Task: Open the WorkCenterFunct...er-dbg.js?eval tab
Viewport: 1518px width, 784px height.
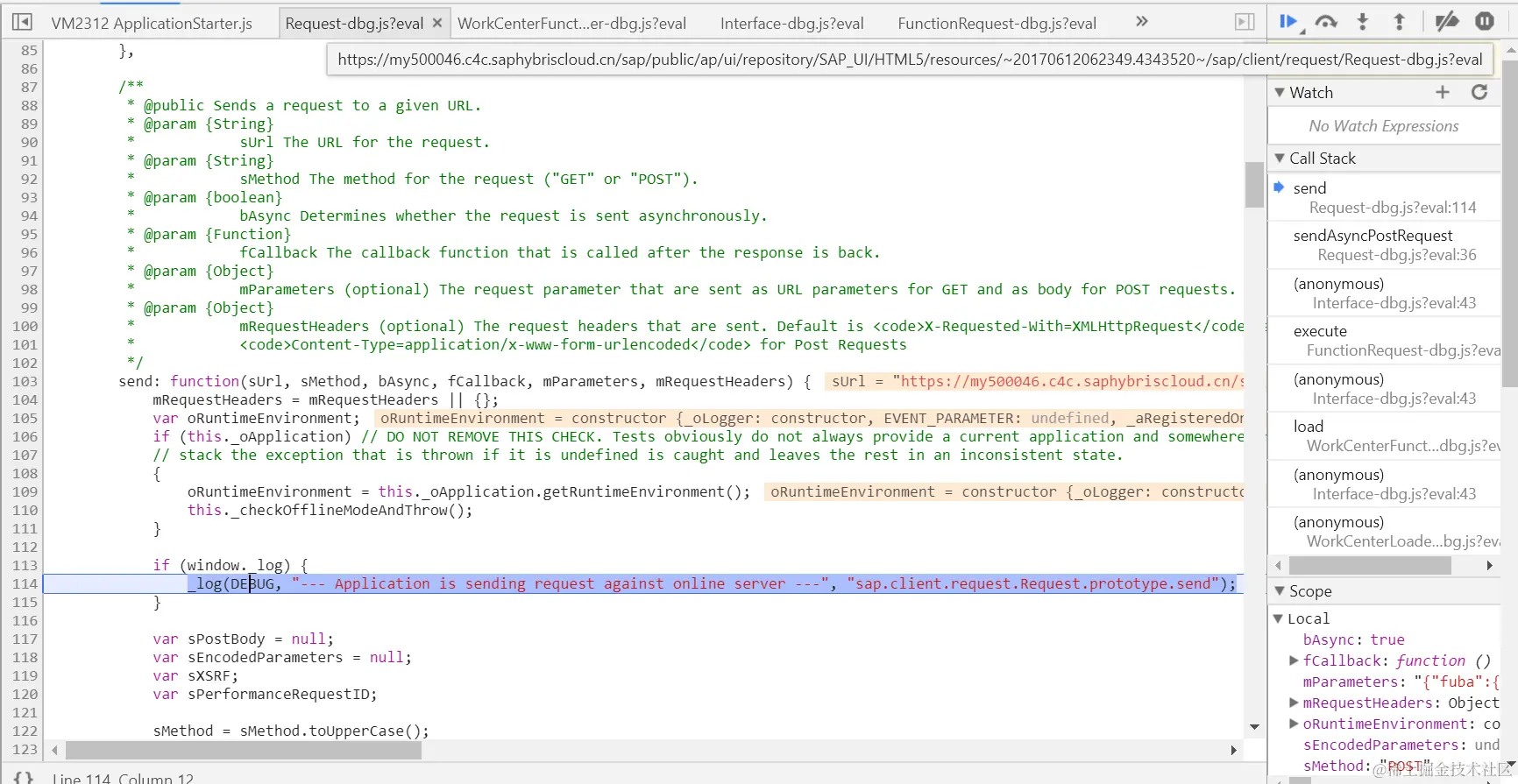Action: click(572, 24)
